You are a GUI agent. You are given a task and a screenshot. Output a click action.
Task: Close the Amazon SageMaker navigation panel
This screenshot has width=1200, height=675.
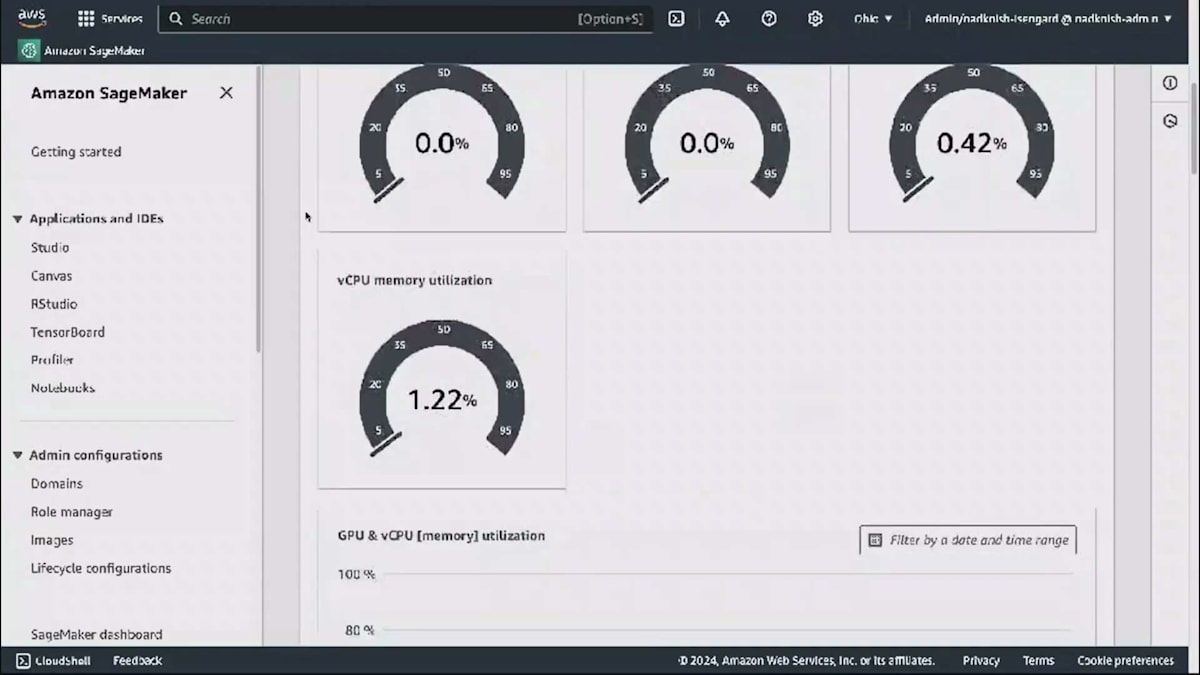pyautogui.click(x=226, y=93)
